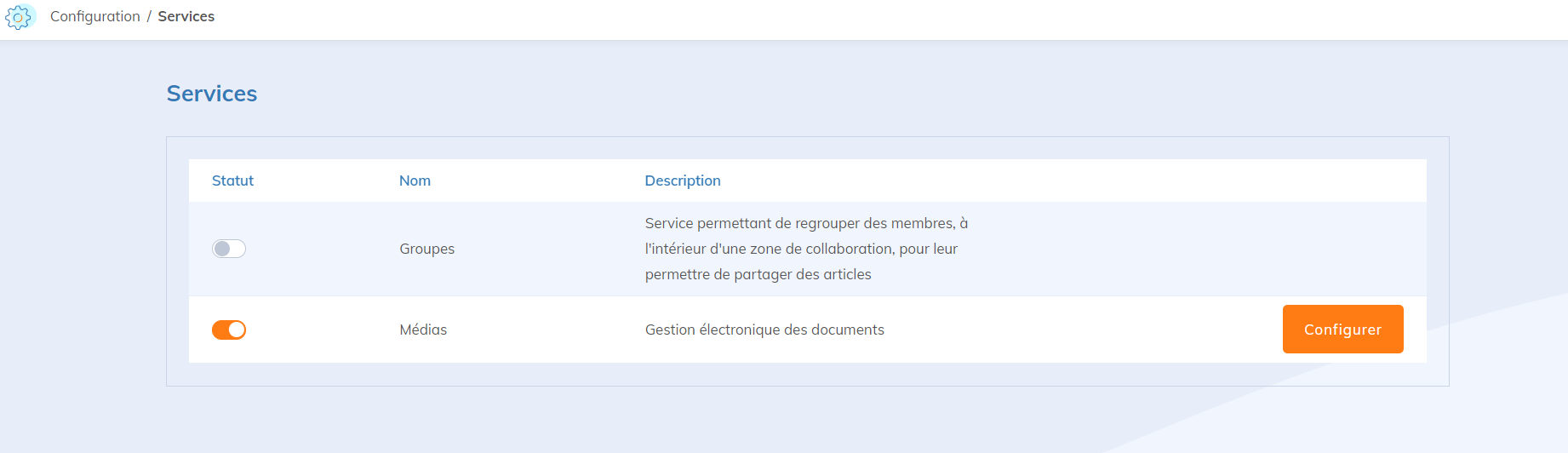This screenshot has width=1568, height=453.
Task: Click the configuration gear icon
Action: 19,17
